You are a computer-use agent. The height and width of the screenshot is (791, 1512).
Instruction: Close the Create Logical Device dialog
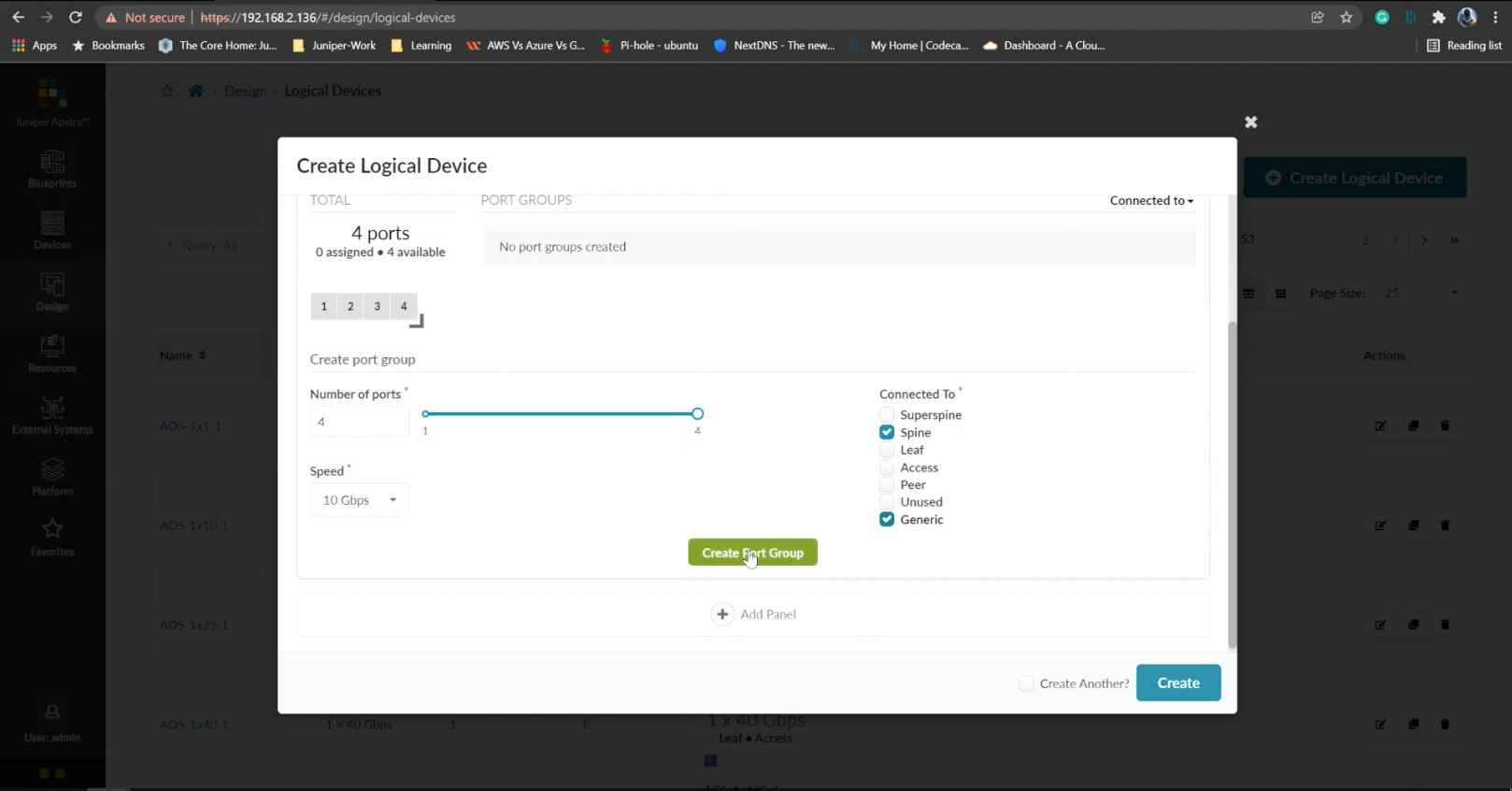[1251, 122]
